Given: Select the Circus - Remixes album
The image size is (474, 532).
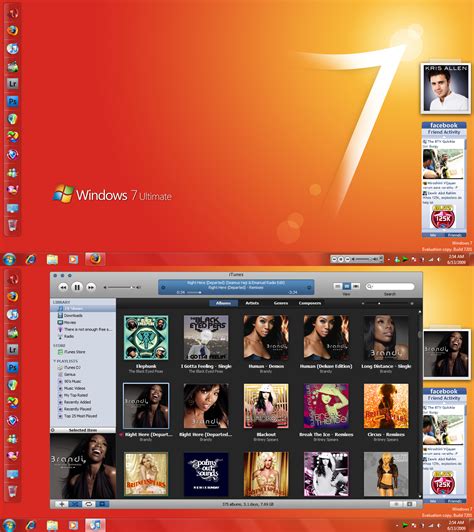Looking at the screenshot, I should [386, 406].
